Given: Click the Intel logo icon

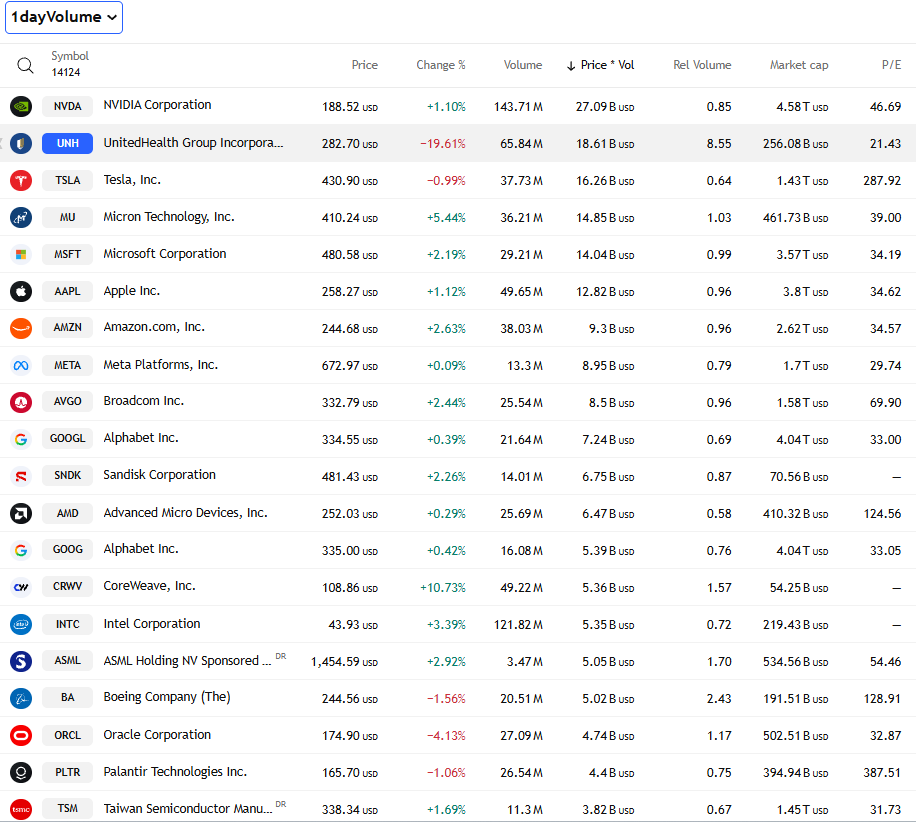Looking at the screenshot, I should tap(21, 624).
